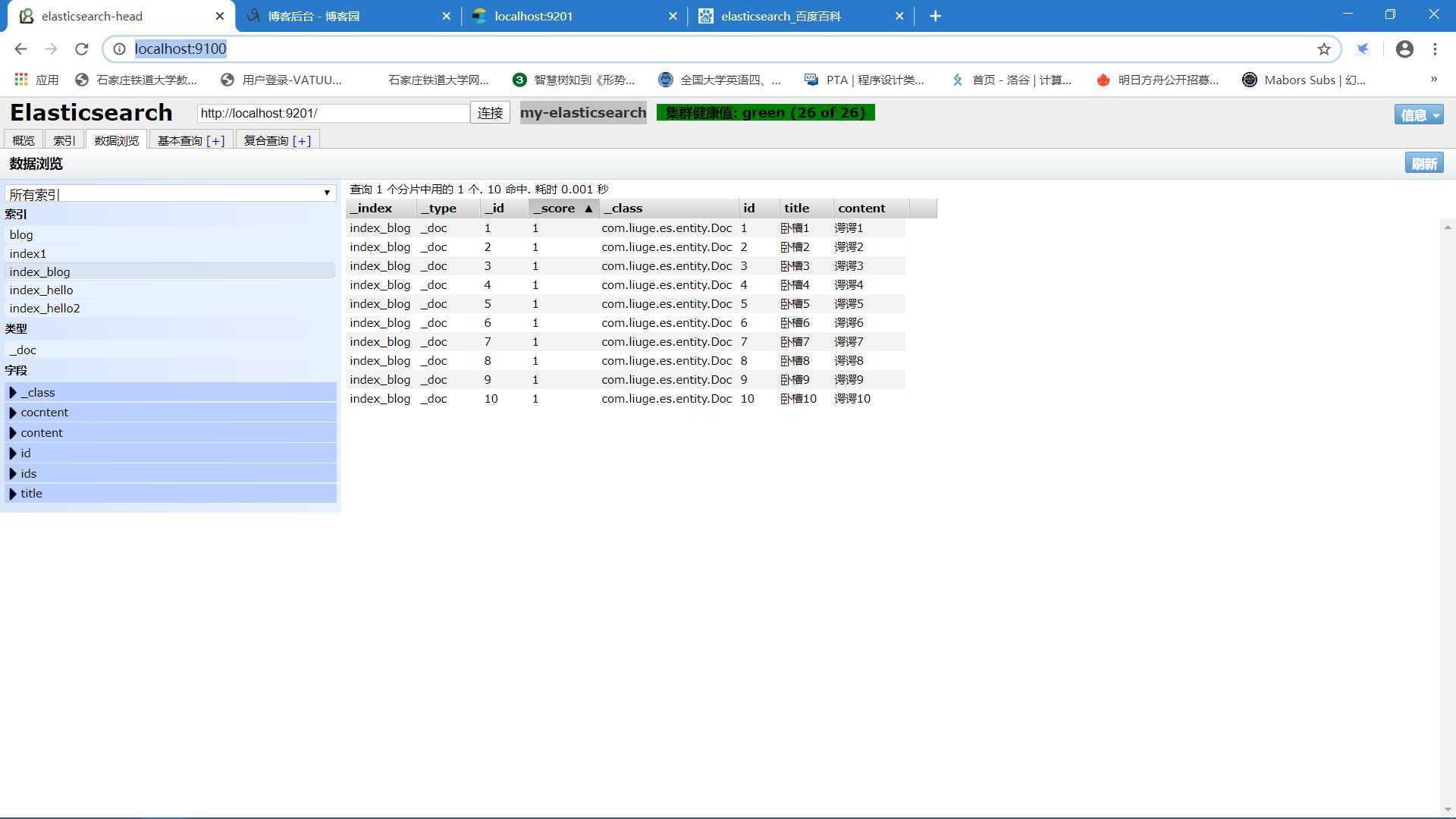Click the bird extension icon in toolbar
The image size is (1456, 819).
tap(1363, 49)
